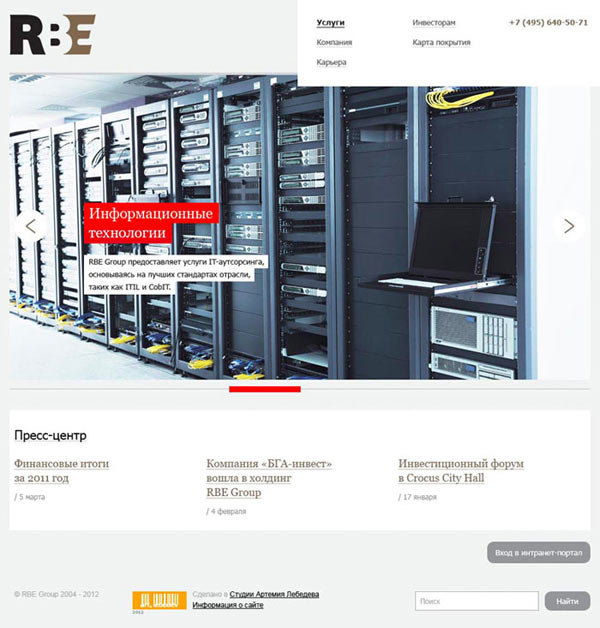Open Информация о сайте link

(228, 605)
